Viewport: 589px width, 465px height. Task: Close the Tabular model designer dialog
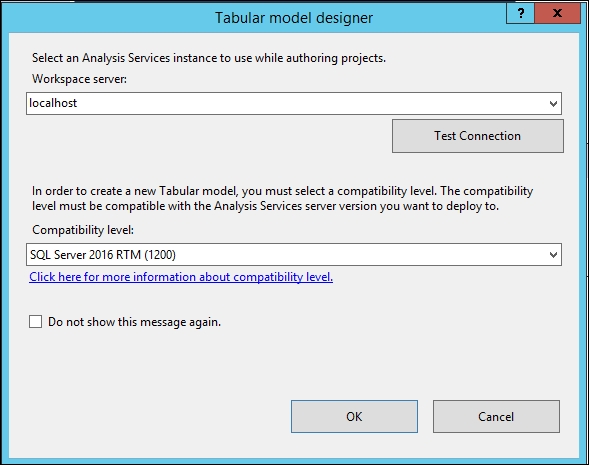pos(557,14)
